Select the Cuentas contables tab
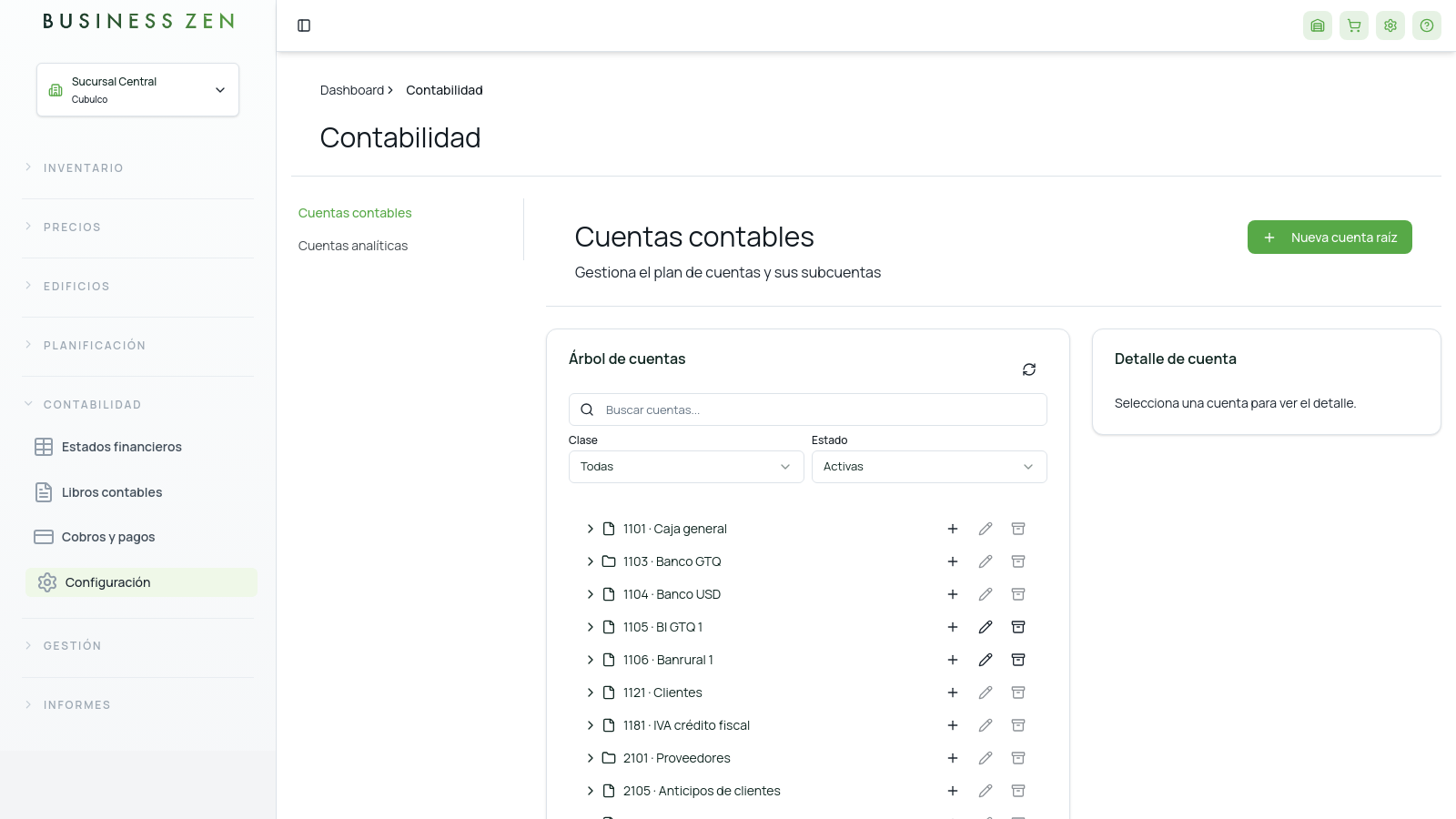The image size is (1456, 819). click(355, 213)
